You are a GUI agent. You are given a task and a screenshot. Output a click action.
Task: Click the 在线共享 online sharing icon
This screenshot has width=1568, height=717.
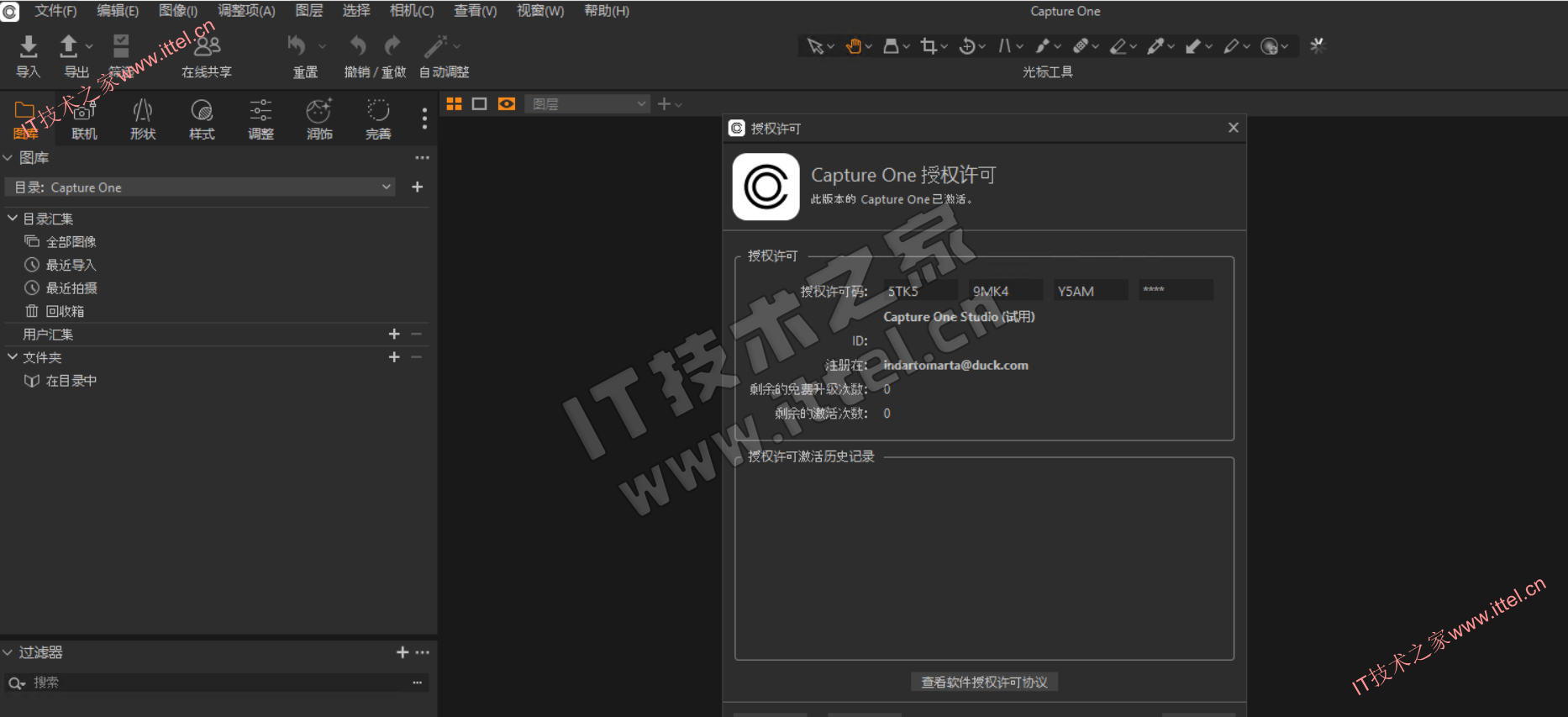[x=207, y=47]
